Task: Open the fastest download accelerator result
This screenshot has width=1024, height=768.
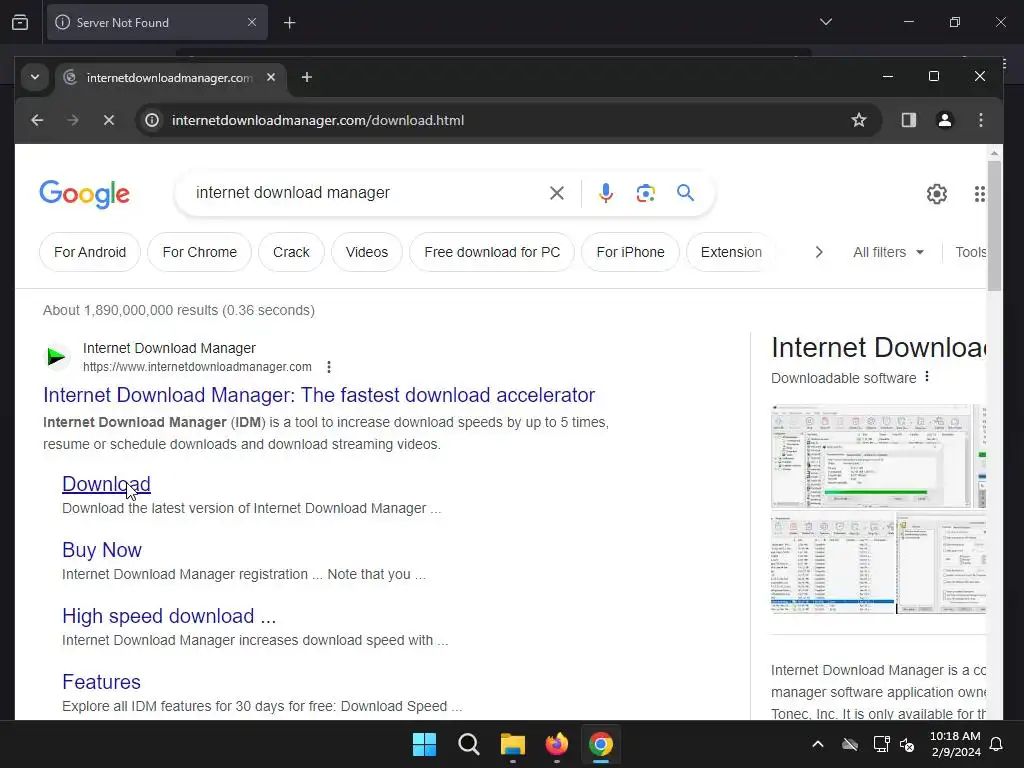Action: pyautogui.click(x=319, y=395)
